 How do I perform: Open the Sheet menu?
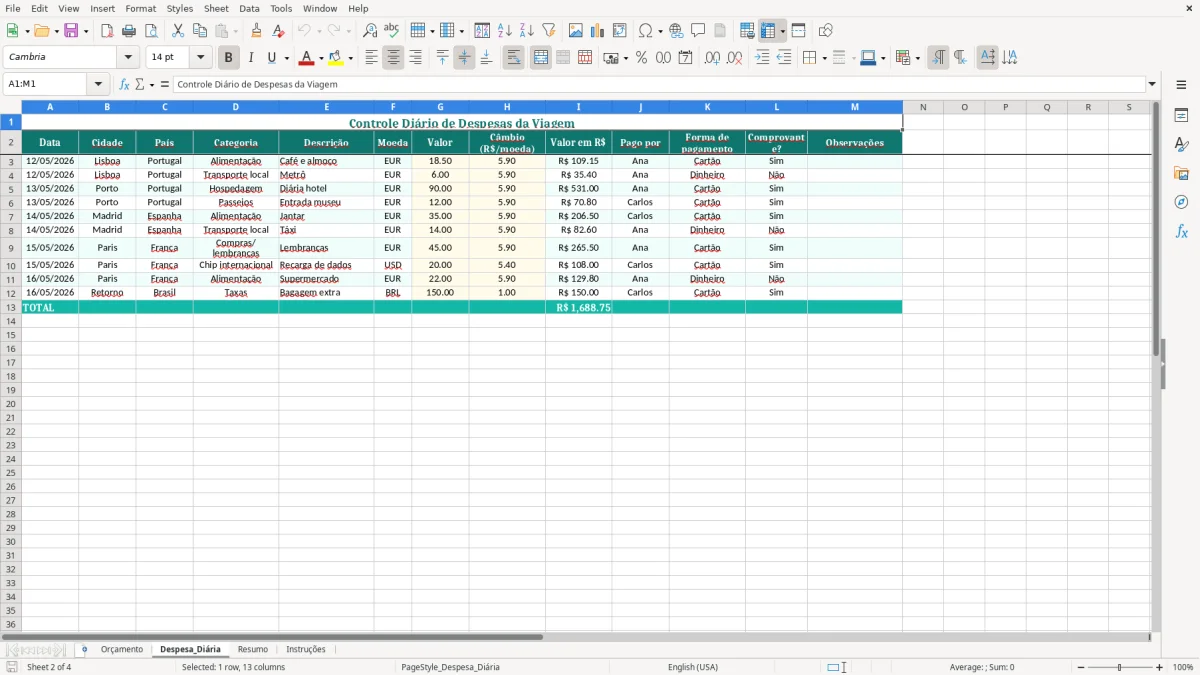[216, 8]
